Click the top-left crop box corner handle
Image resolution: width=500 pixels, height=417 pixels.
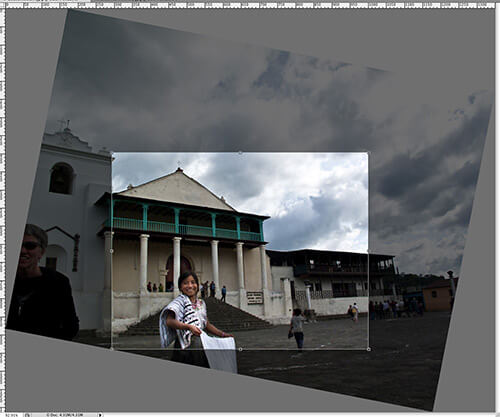pyautogui.click(x=112, y=153)
